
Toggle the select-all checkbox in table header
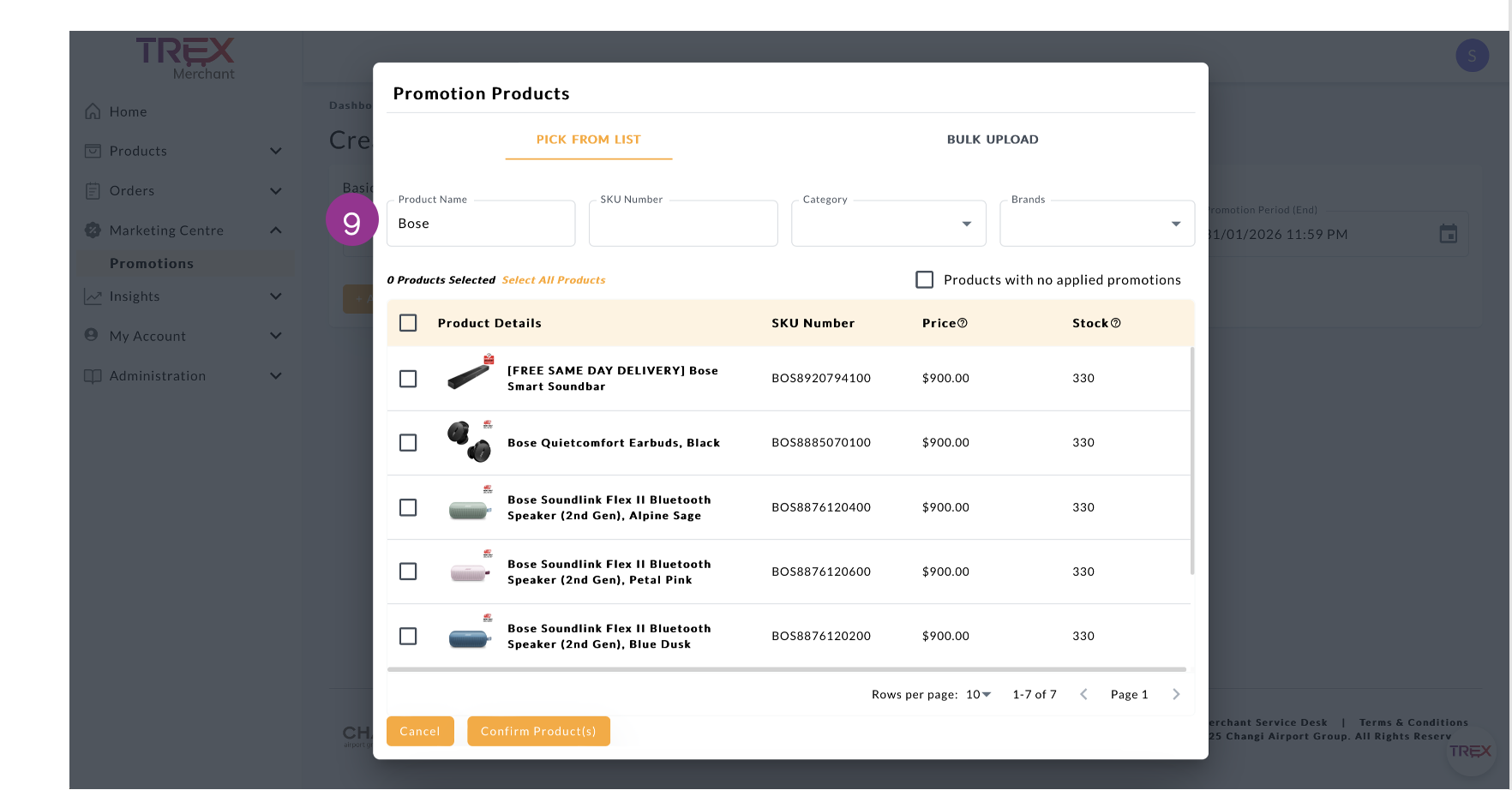tap(408, 323)
